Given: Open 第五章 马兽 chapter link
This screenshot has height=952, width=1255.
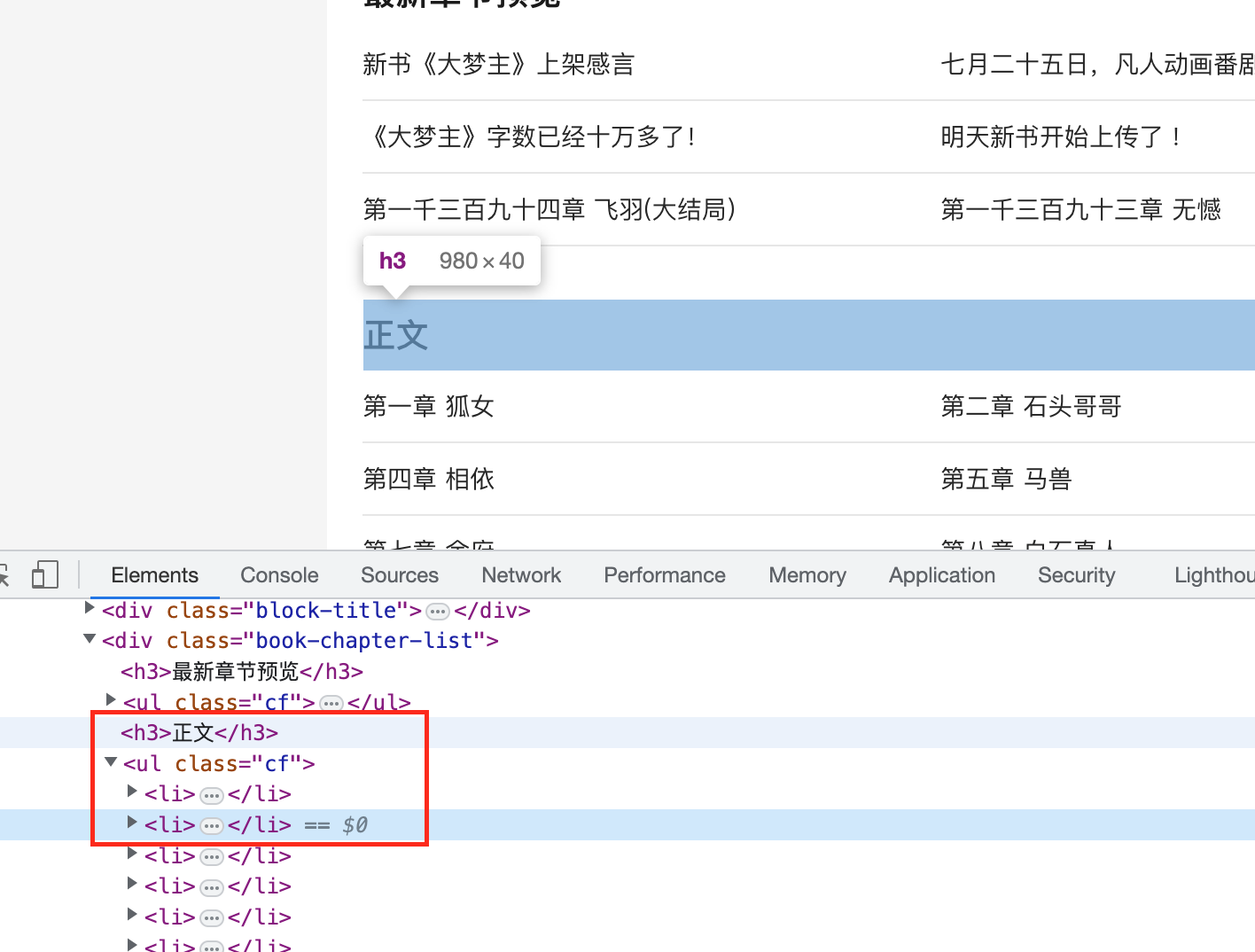Looking at the screenshot, I should click(x=1006, y=480).
